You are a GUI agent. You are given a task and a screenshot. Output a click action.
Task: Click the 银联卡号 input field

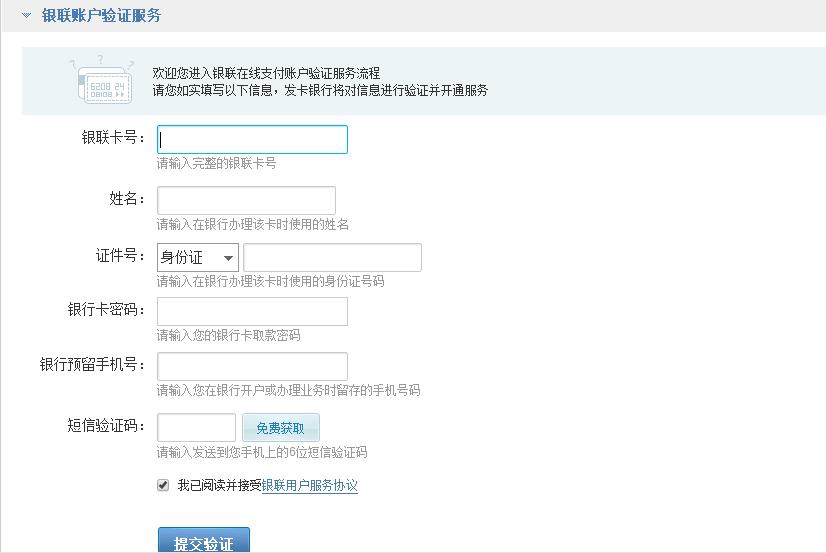pyautogui.click(x=252, y=140)
